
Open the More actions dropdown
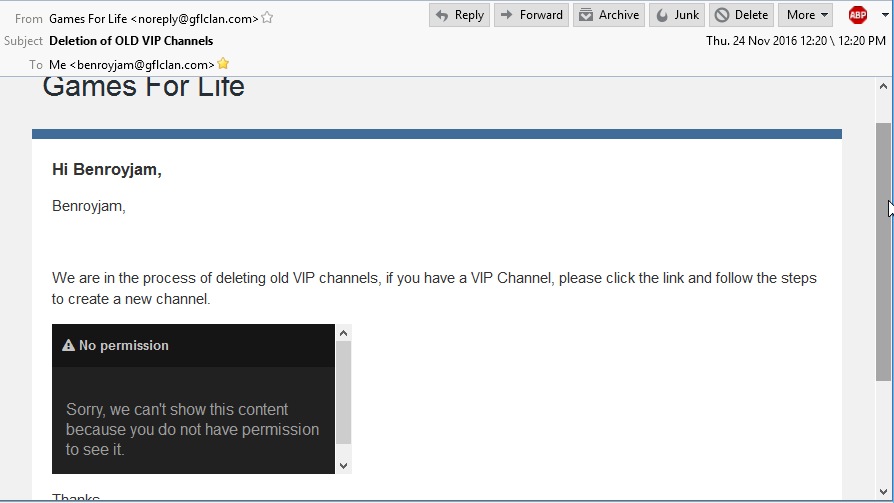point(807,15)
